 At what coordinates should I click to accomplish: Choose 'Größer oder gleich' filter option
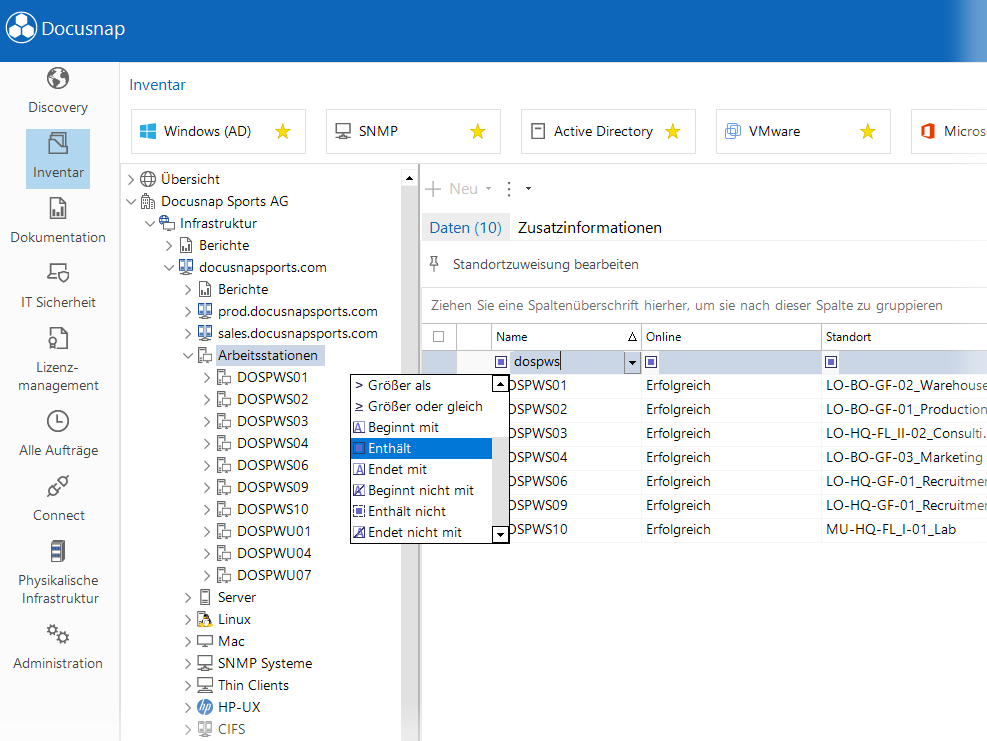[x=421, y=407]
